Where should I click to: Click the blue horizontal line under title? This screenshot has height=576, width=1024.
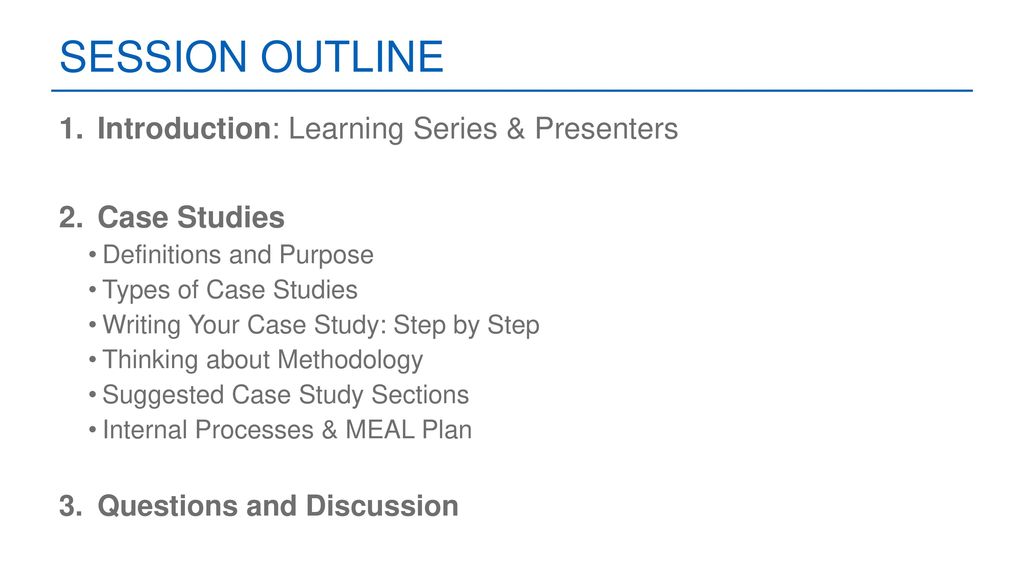[512, 91]
